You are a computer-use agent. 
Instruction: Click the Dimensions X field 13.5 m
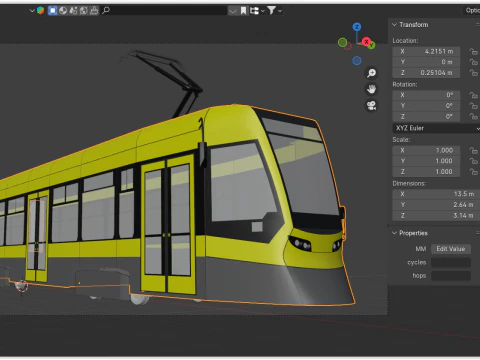(x=436, y=194)
